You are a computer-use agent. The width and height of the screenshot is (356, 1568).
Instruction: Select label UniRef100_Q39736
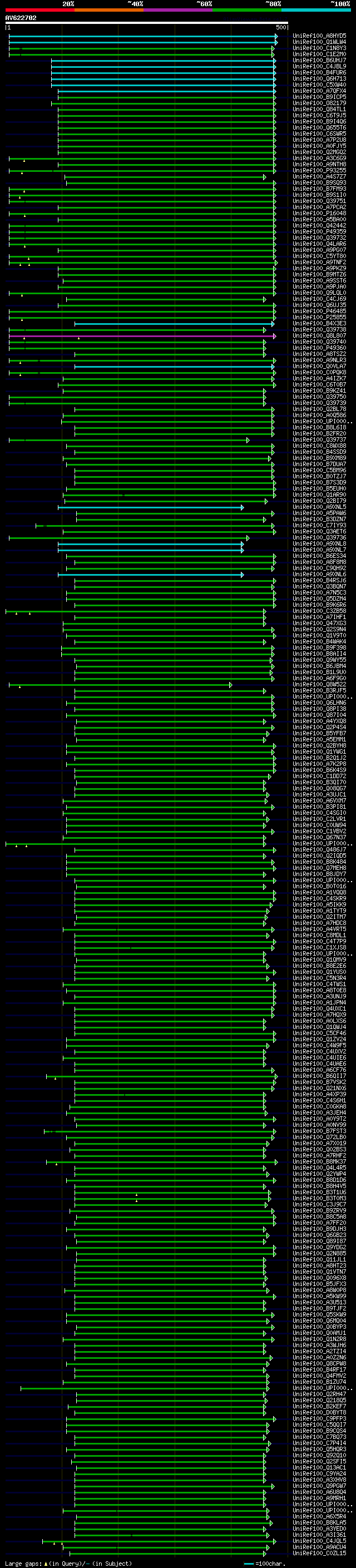tap(319, 537)
